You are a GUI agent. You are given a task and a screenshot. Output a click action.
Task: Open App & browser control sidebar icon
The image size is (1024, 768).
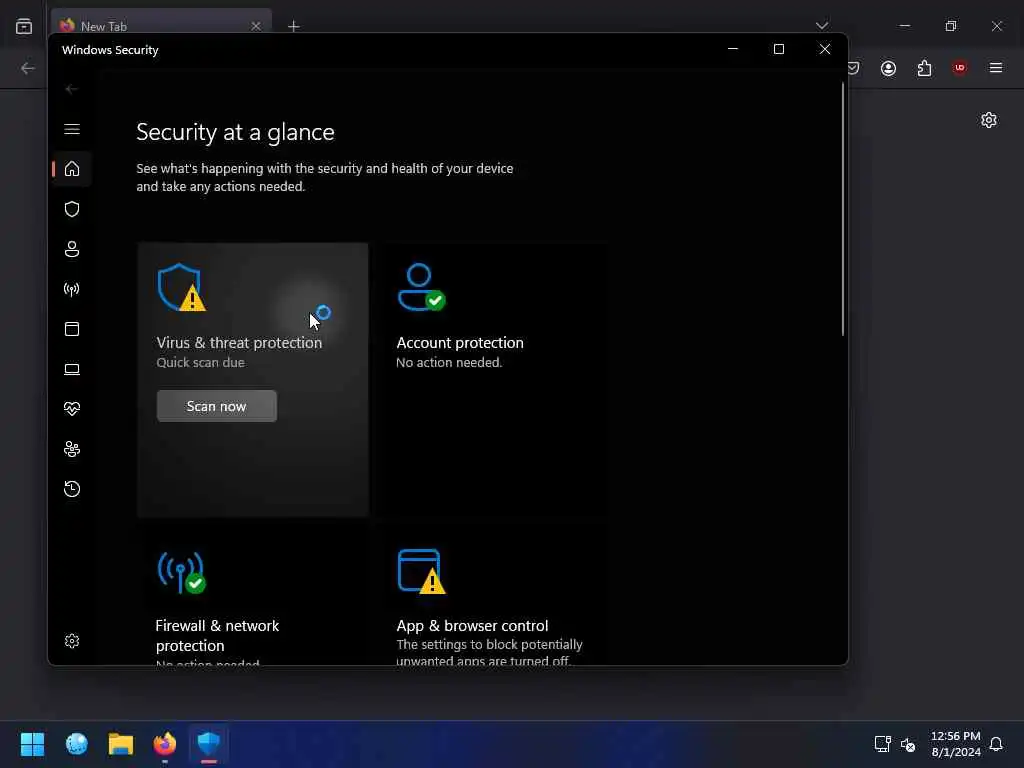click(x=72, y=328)
